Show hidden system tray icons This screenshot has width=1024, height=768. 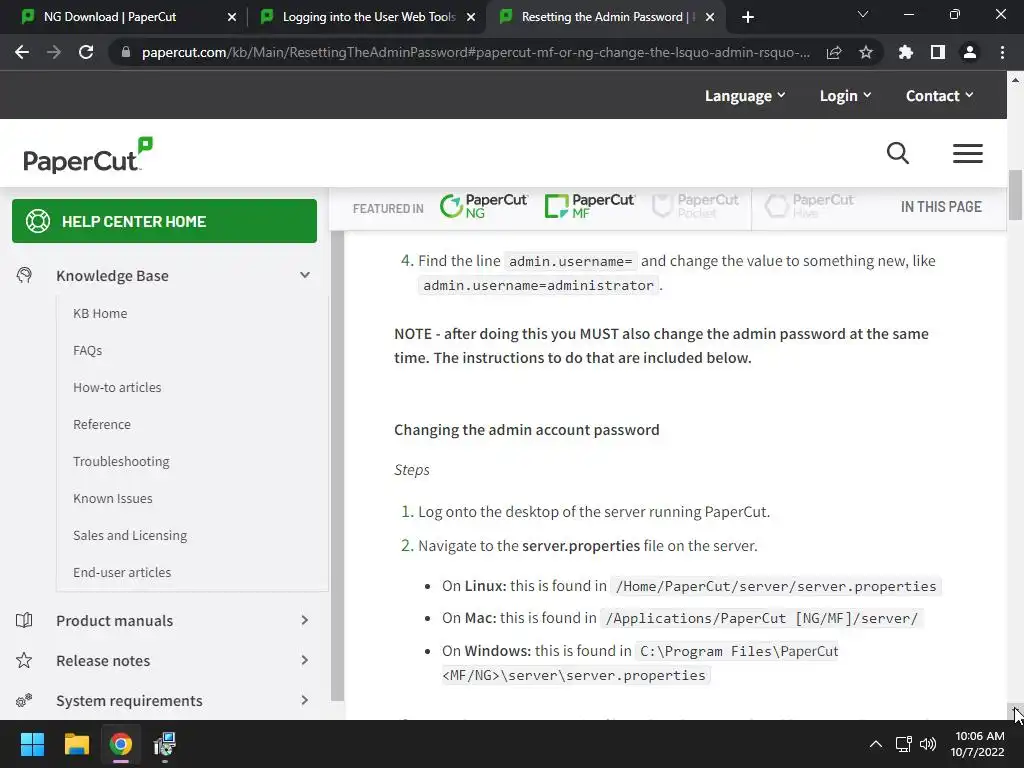(x=876, y=744)
